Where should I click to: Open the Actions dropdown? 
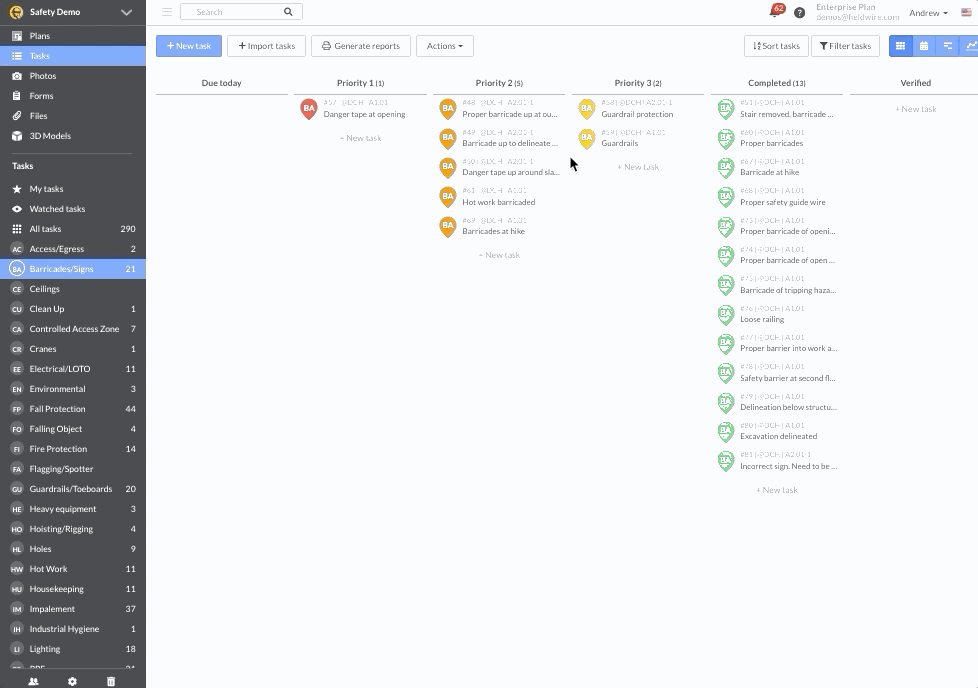click(x=444, y=46)
